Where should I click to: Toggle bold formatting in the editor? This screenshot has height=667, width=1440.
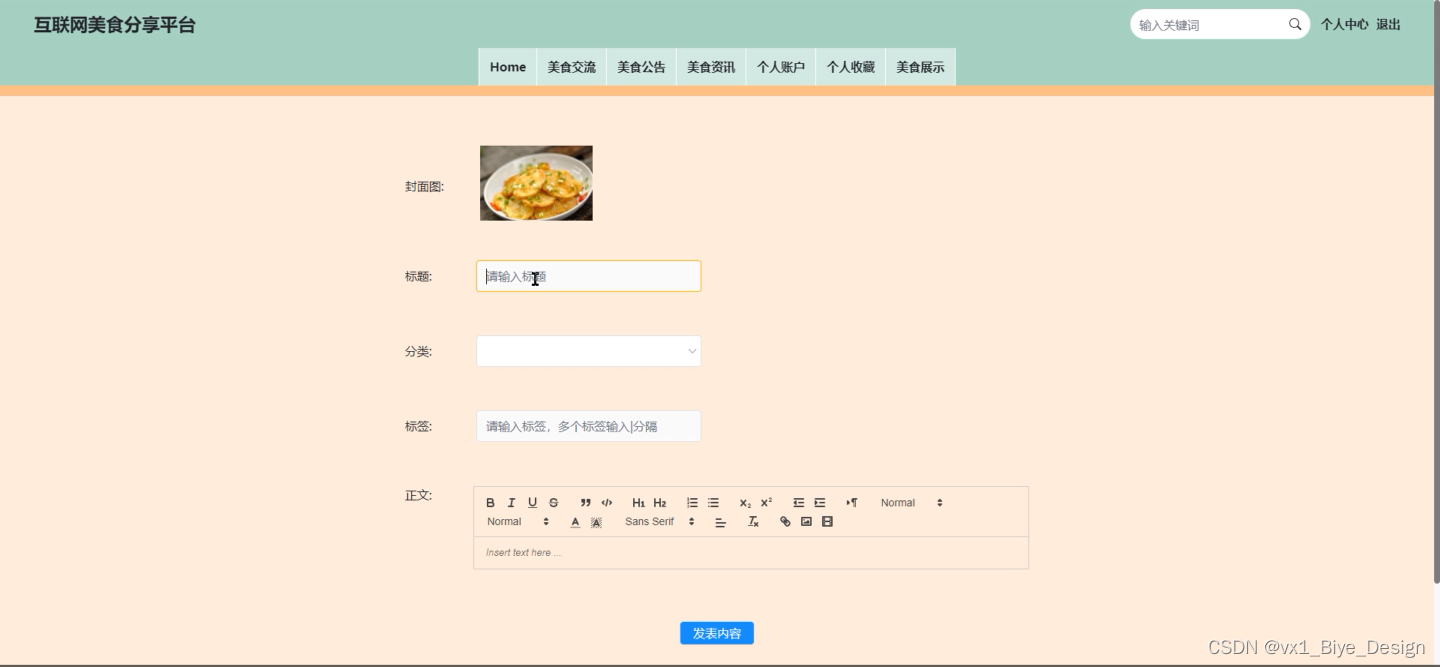tap(490, 503)
